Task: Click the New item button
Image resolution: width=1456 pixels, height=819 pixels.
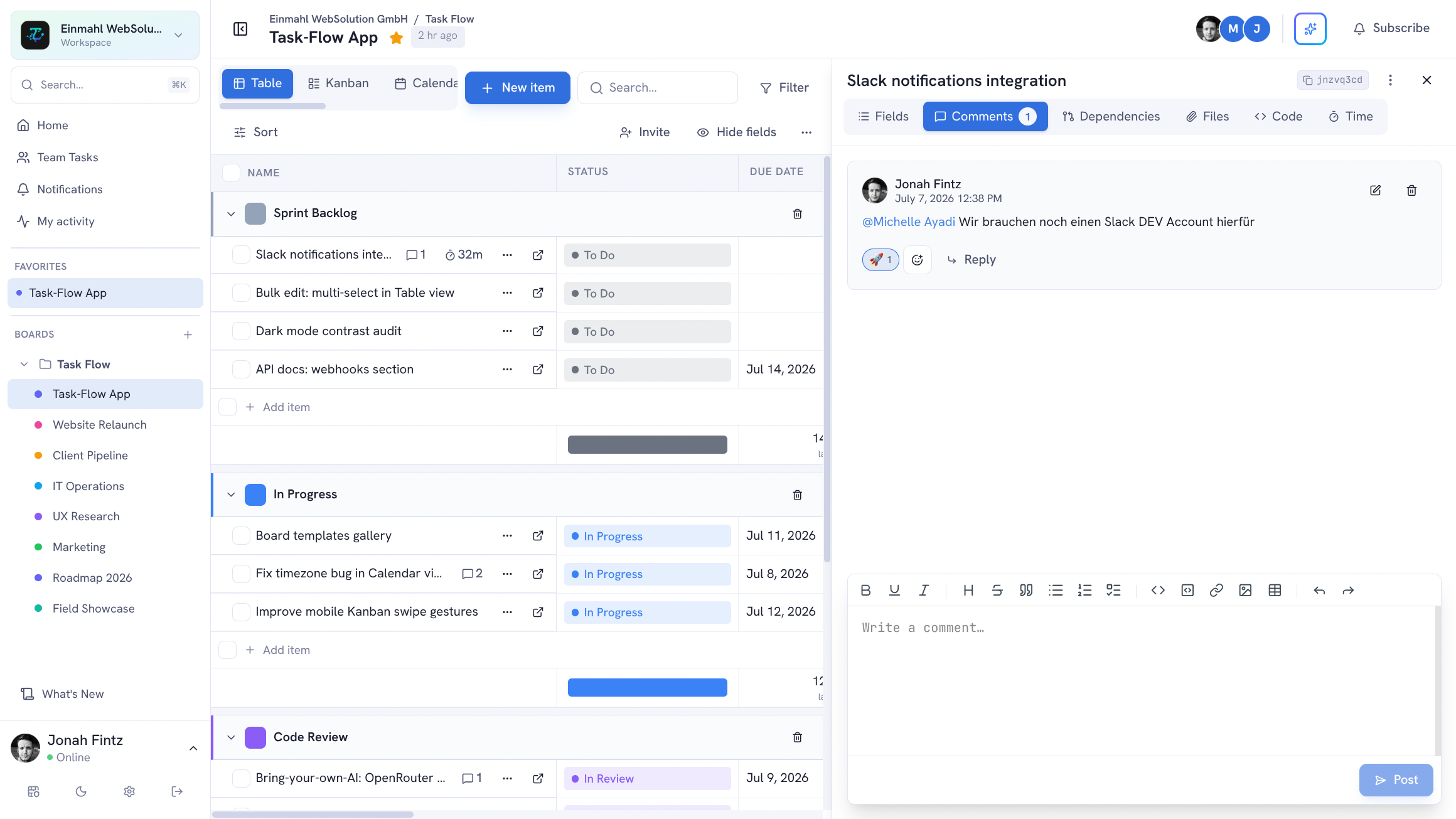Action: click(518, 88)
